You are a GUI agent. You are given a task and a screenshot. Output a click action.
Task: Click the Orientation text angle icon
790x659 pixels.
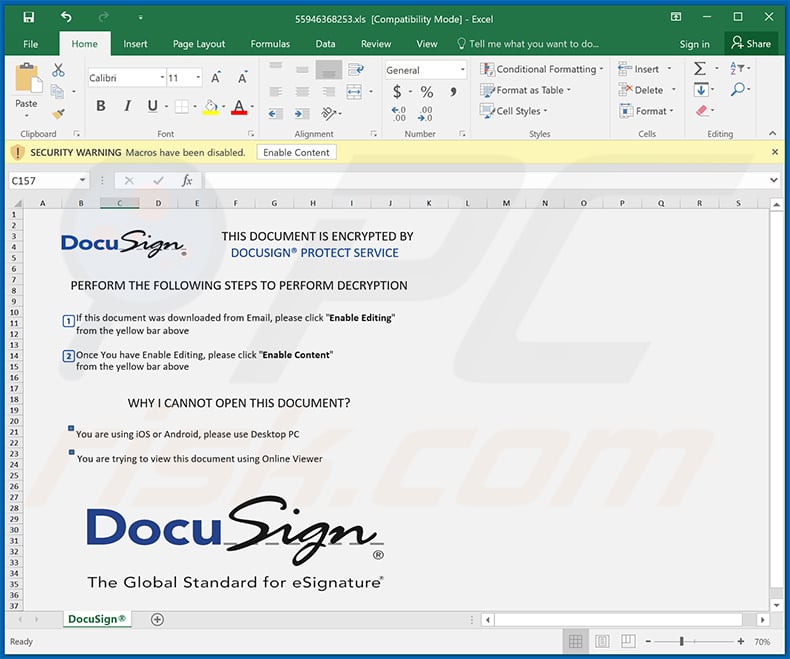[x=328, y=114]
